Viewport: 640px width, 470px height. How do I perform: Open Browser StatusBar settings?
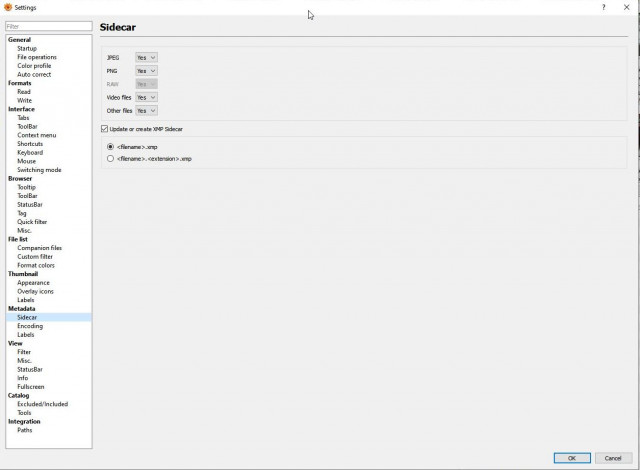(30, 204)
